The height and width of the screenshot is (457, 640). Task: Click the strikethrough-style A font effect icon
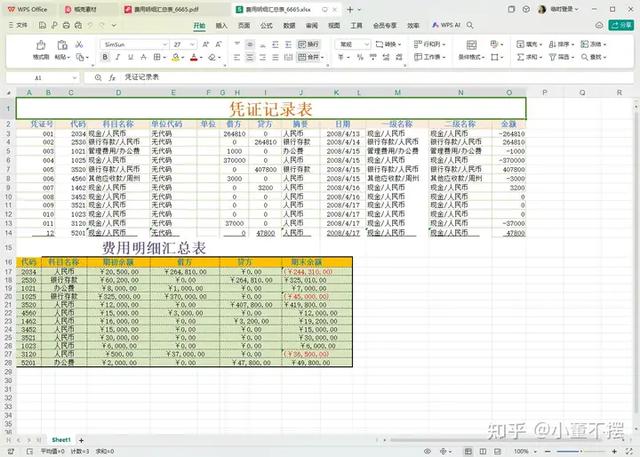pos(143,58)
